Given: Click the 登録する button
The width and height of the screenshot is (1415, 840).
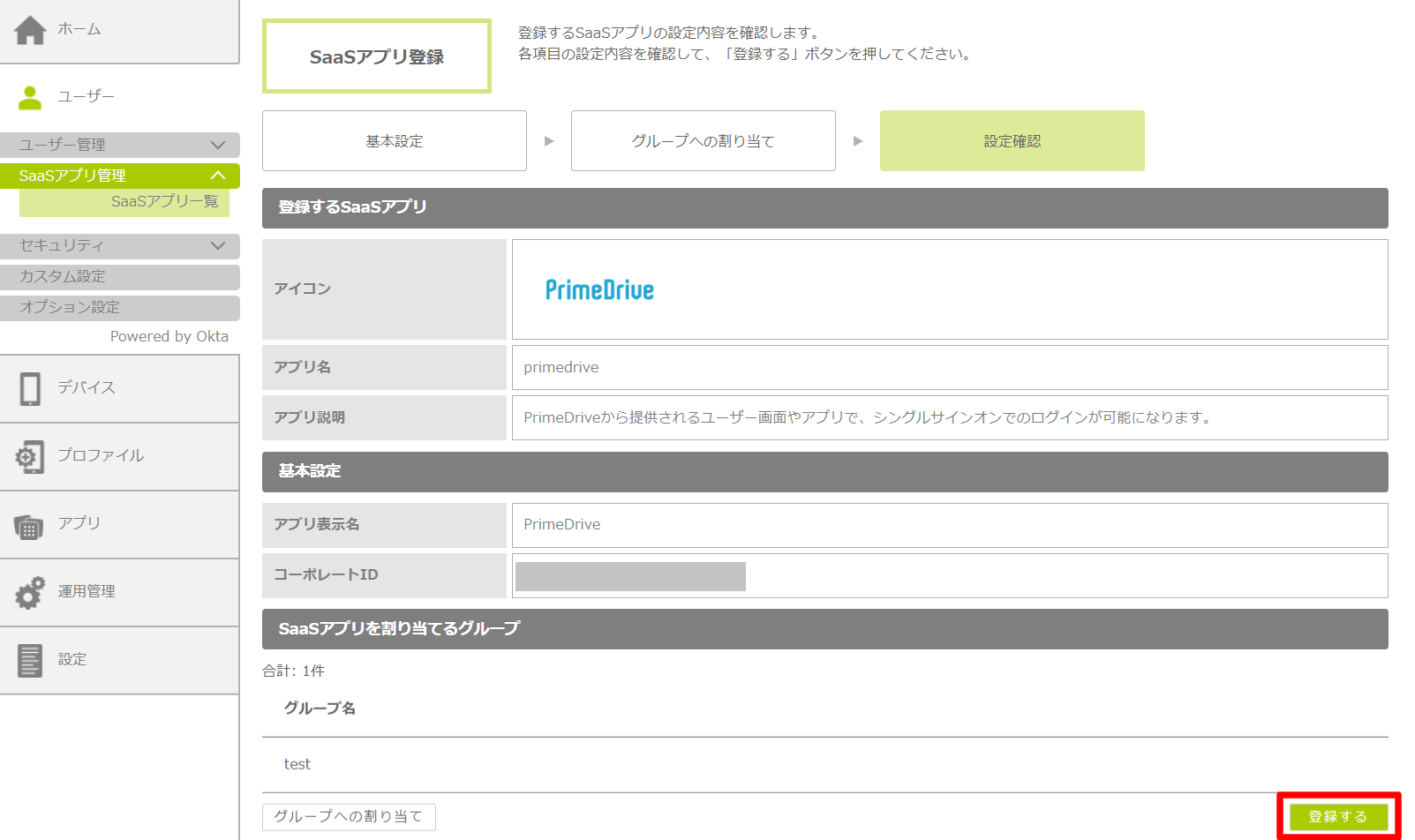Looking at the screenshot, I should coord(1338,817).
